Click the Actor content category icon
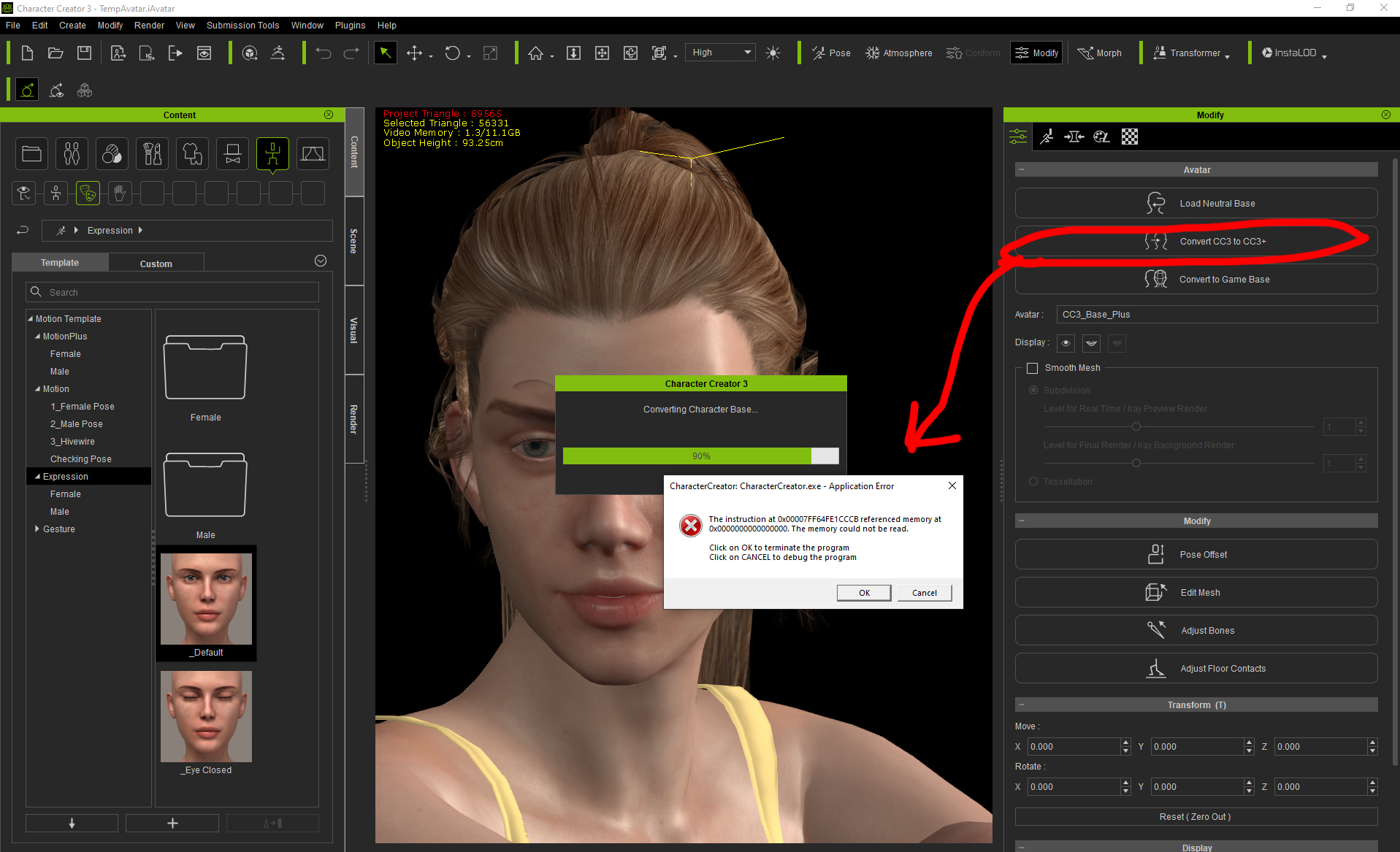 [72, 154]
